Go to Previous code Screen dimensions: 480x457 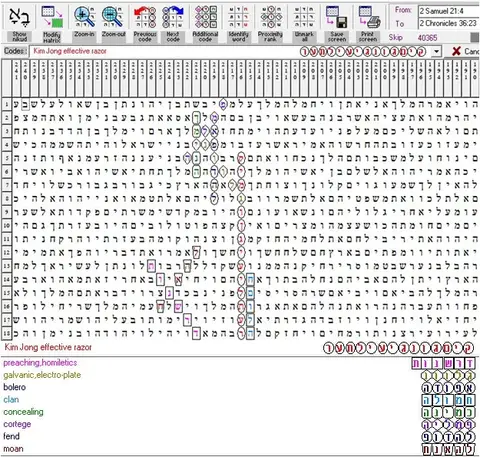click(x=145, y=17)
